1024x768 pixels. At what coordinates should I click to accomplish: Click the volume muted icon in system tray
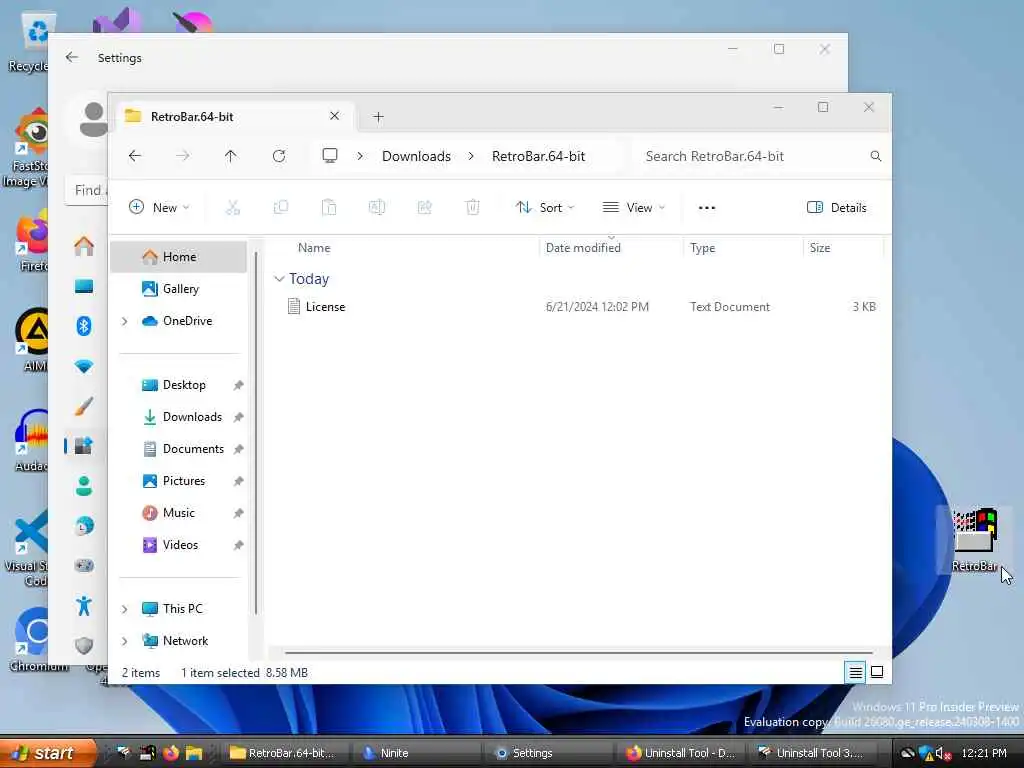coord(942,754)
